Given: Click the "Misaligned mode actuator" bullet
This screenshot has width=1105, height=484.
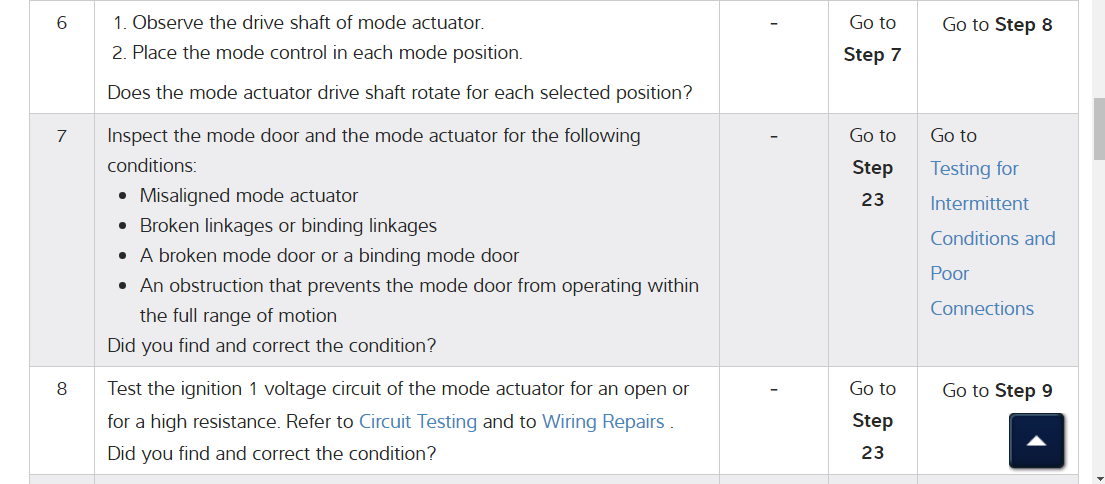Looking at the screenshot, I should (x=248, y=196).
